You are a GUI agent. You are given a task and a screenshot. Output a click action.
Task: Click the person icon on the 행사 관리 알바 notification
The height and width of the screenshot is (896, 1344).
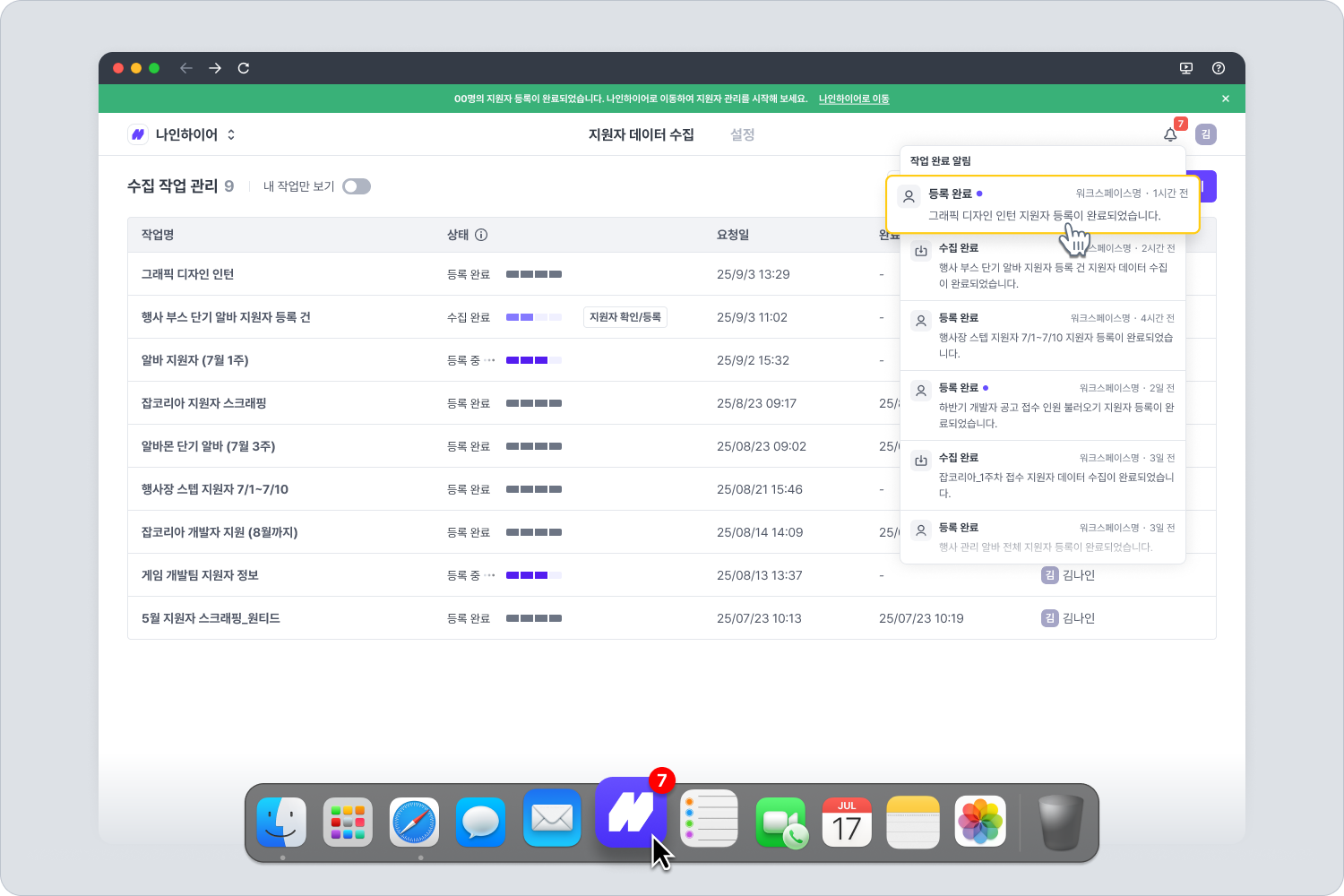point(921,530)
